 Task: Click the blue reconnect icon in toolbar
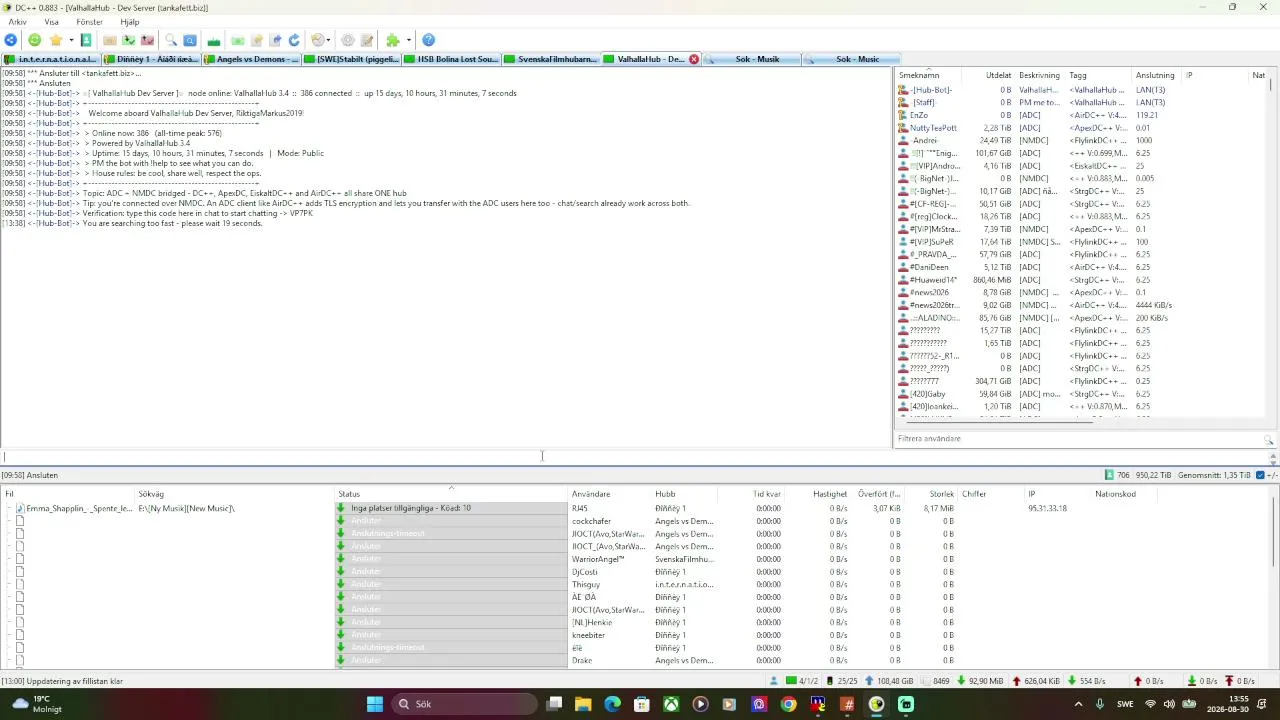tap(10, 40)
